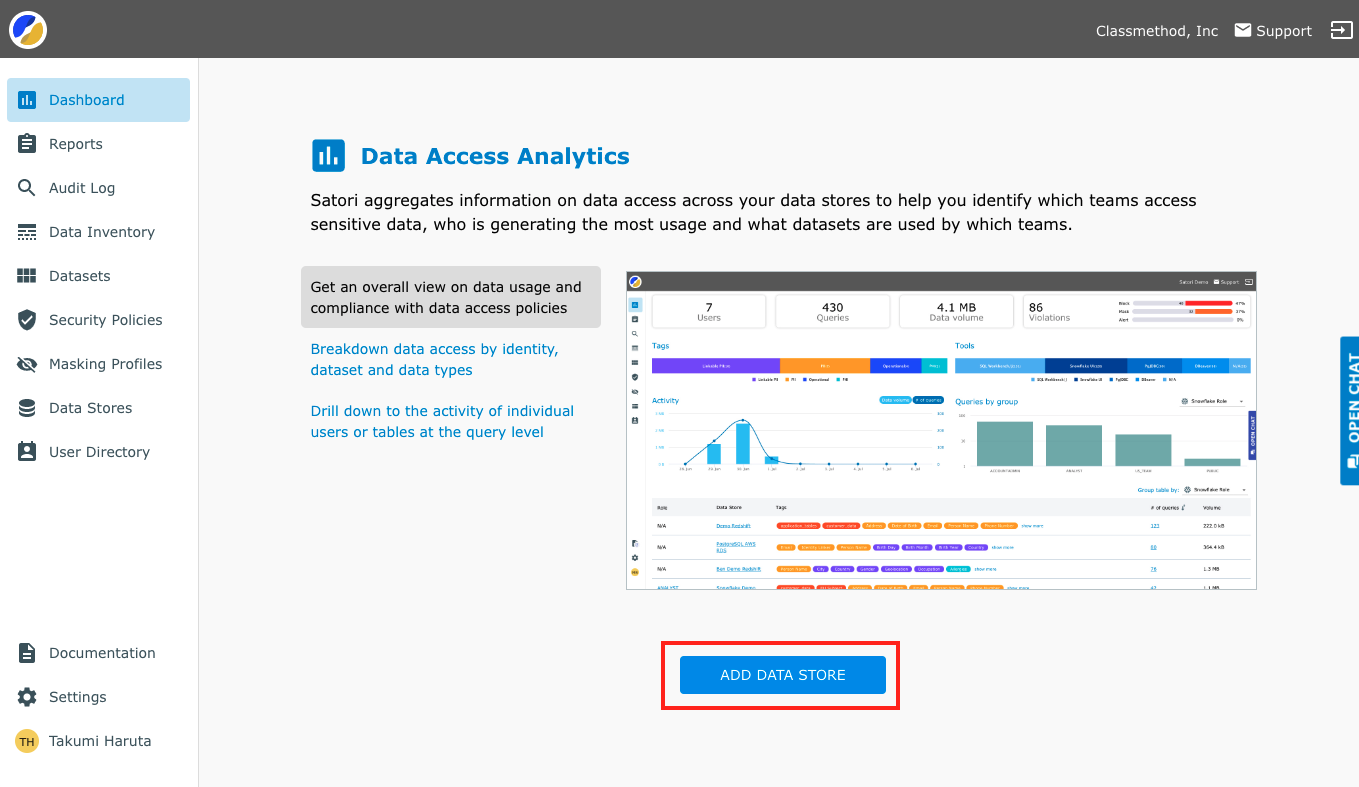Open Documentation in the sidebar

coord(102,653)
